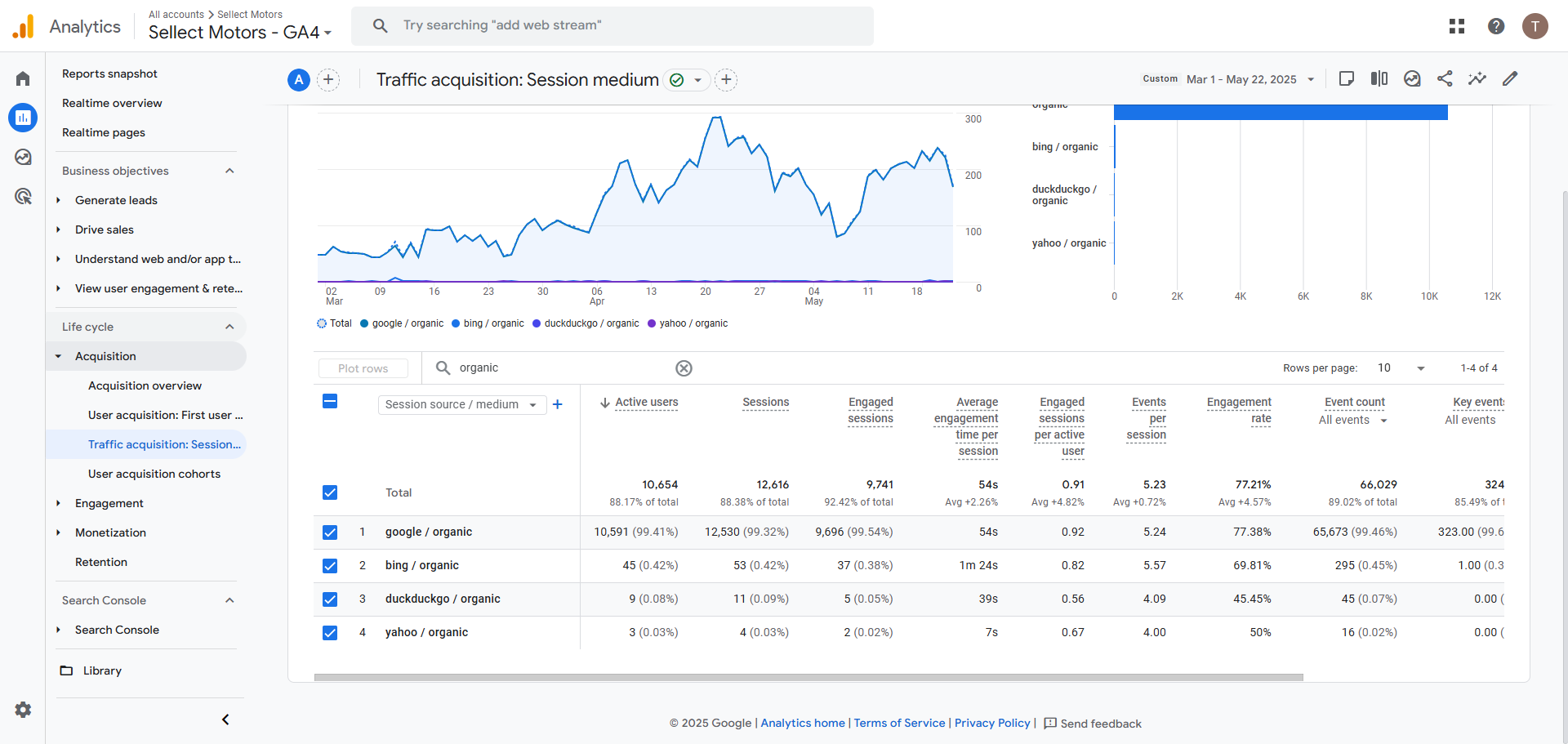Click the Active users sort arrow
This screenshot has height=744, width=1568.
[605, 403]
